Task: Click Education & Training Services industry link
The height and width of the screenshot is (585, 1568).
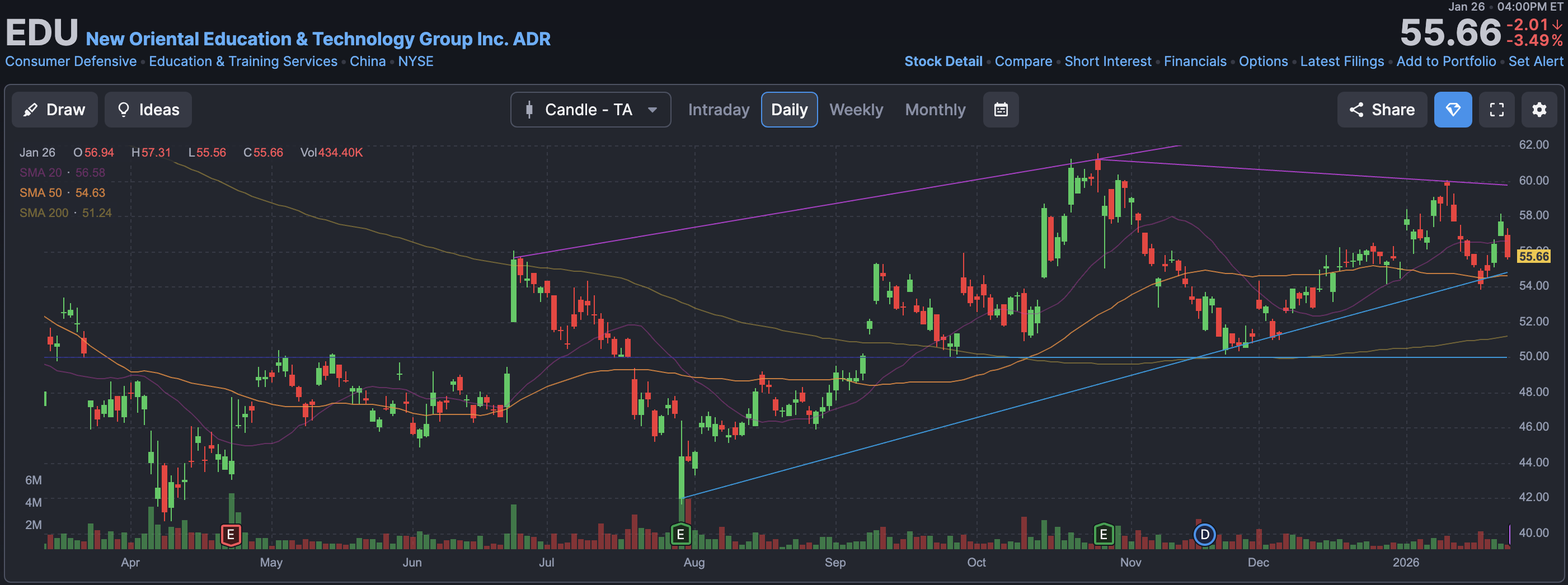Action: click(243, 62)
